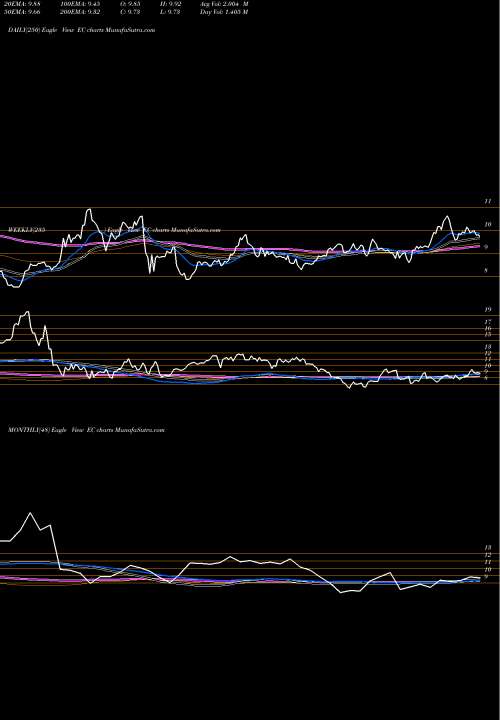Click the Day Vol 1.405 M label
Image resolution: width=500 pixels, height=720 pixels.
(224, 12)
